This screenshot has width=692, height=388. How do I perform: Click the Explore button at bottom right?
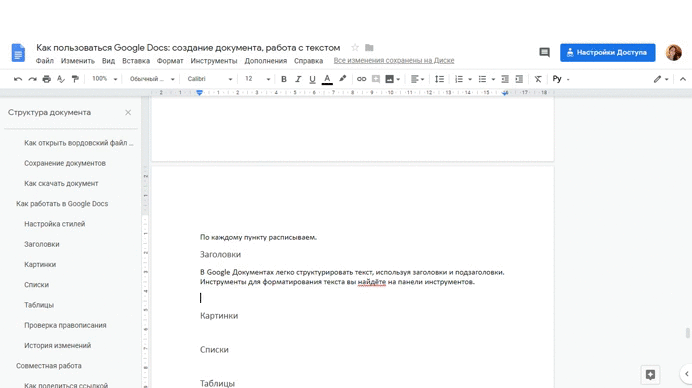click(x=650, y=375)
